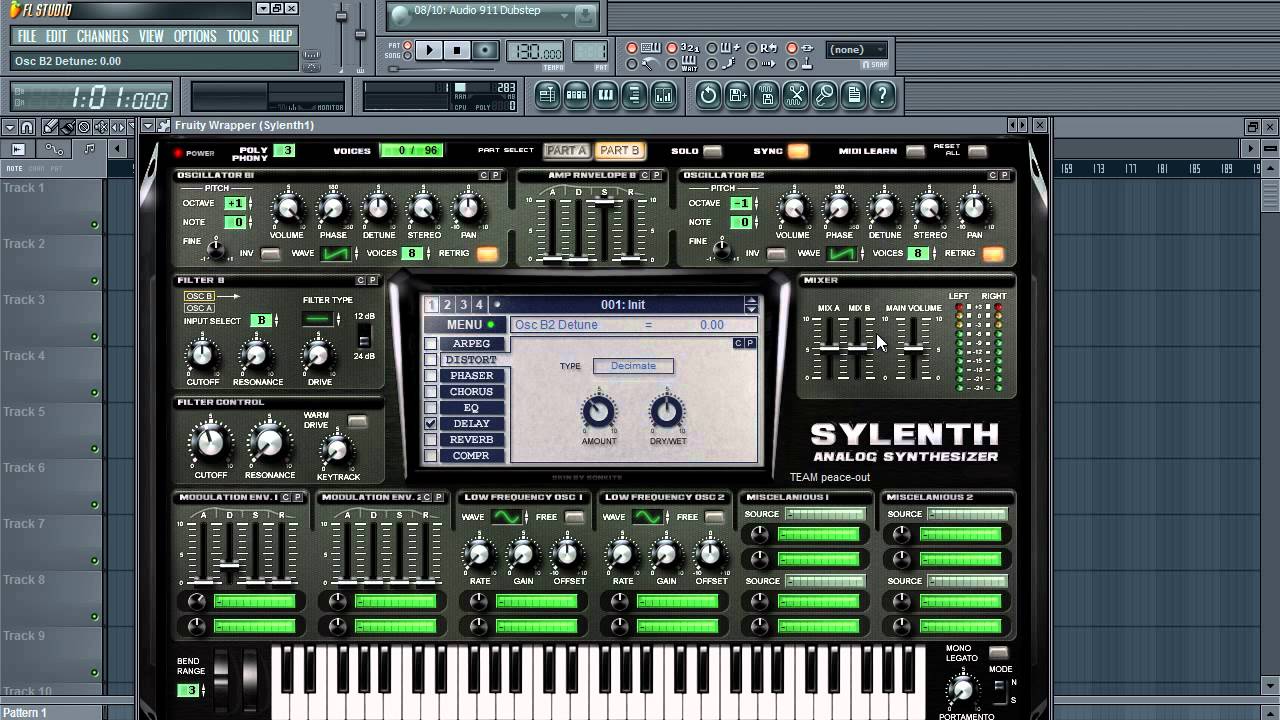
Task: Click the save new version icon
Action: point(737,95)
